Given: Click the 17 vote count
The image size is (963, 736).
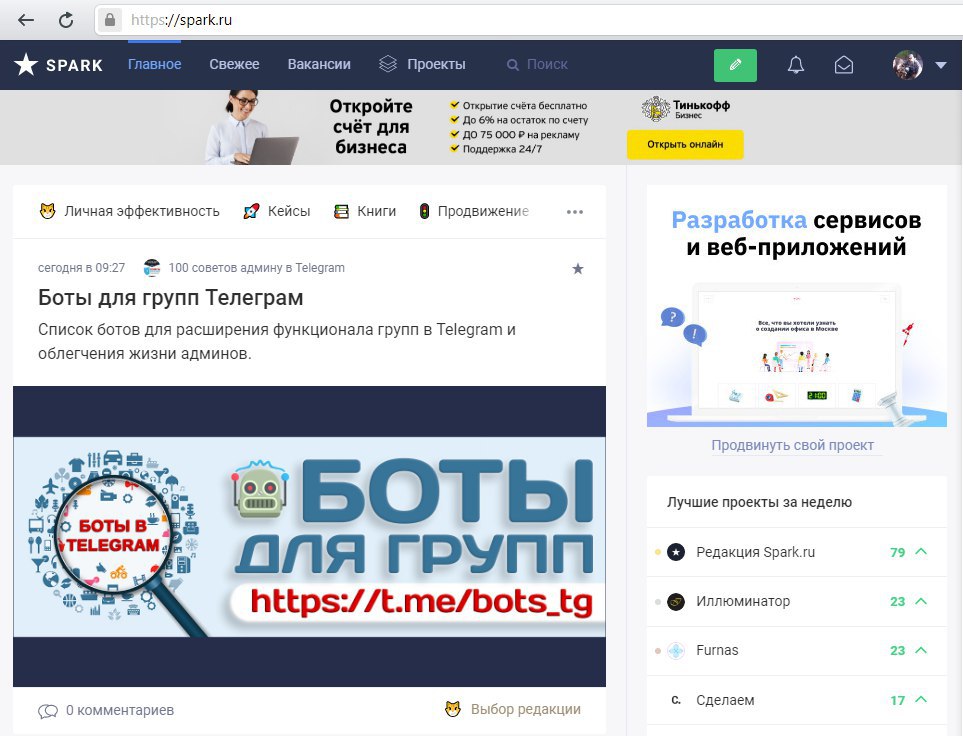Looking at the screenshot, I should coord(897,700).
